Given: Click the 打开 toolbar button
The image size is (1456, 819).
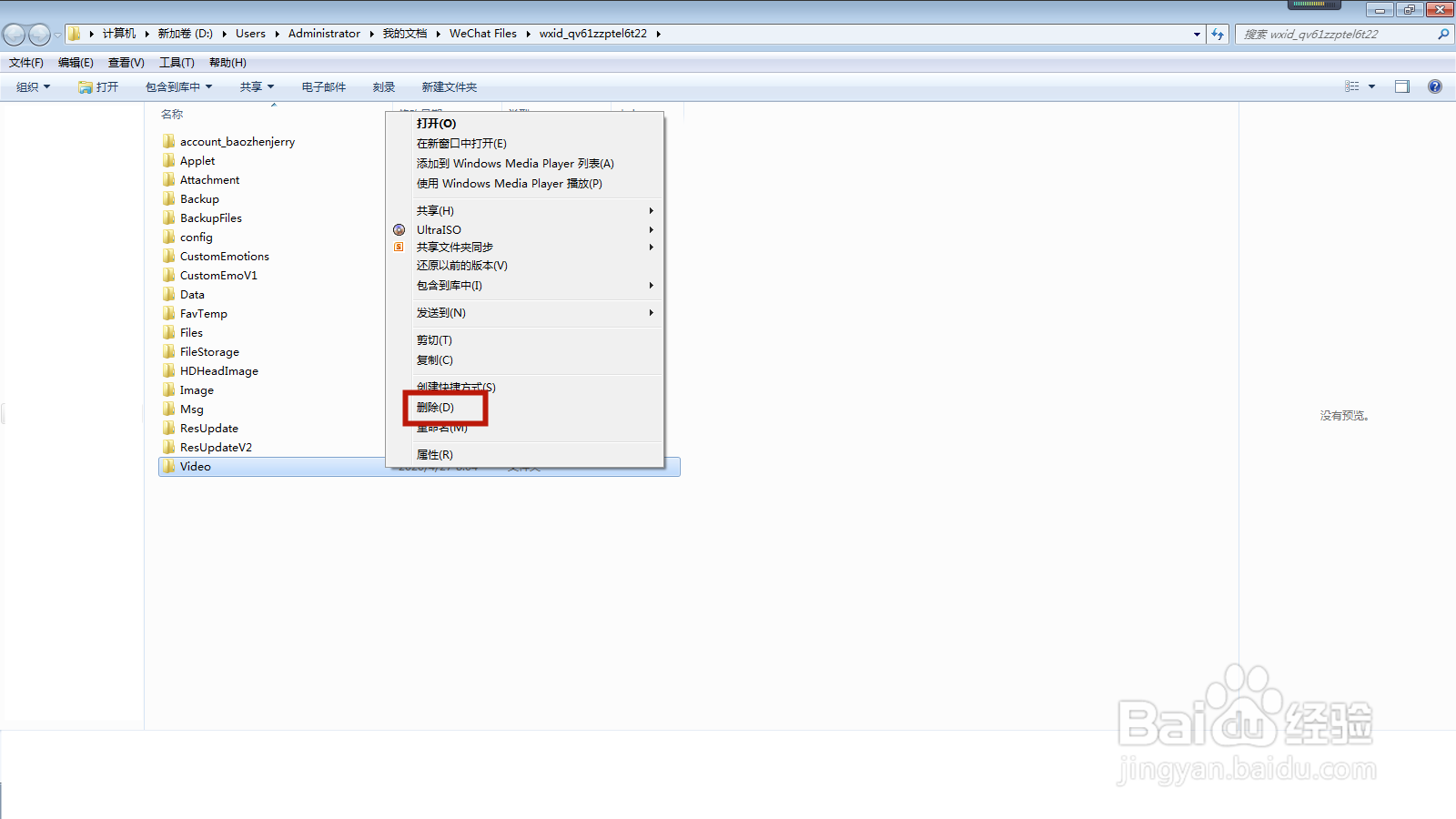Looking at the screenshot, I should [98, 86].
